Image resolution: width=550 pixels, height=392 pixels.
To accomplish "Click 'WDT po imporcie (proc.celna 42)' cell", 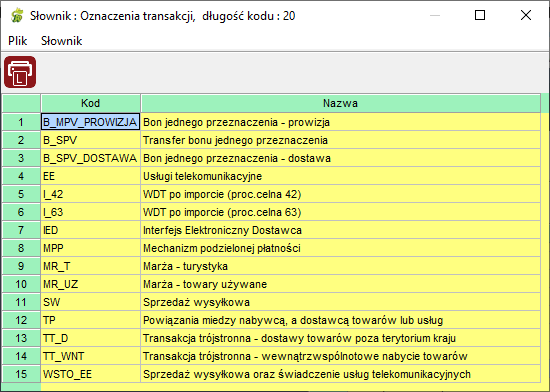I will point(340,194).
